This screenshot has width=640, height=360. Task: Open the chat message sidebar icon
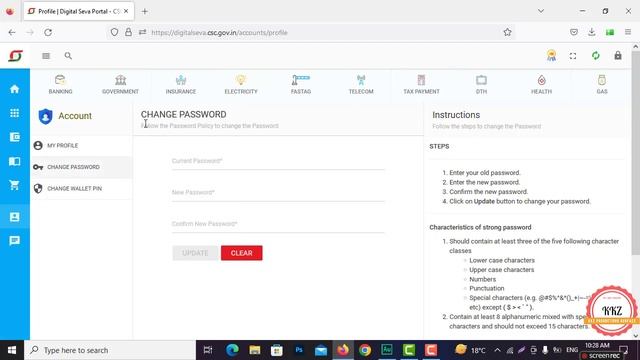pyautogui.click(x=15, y=241)
